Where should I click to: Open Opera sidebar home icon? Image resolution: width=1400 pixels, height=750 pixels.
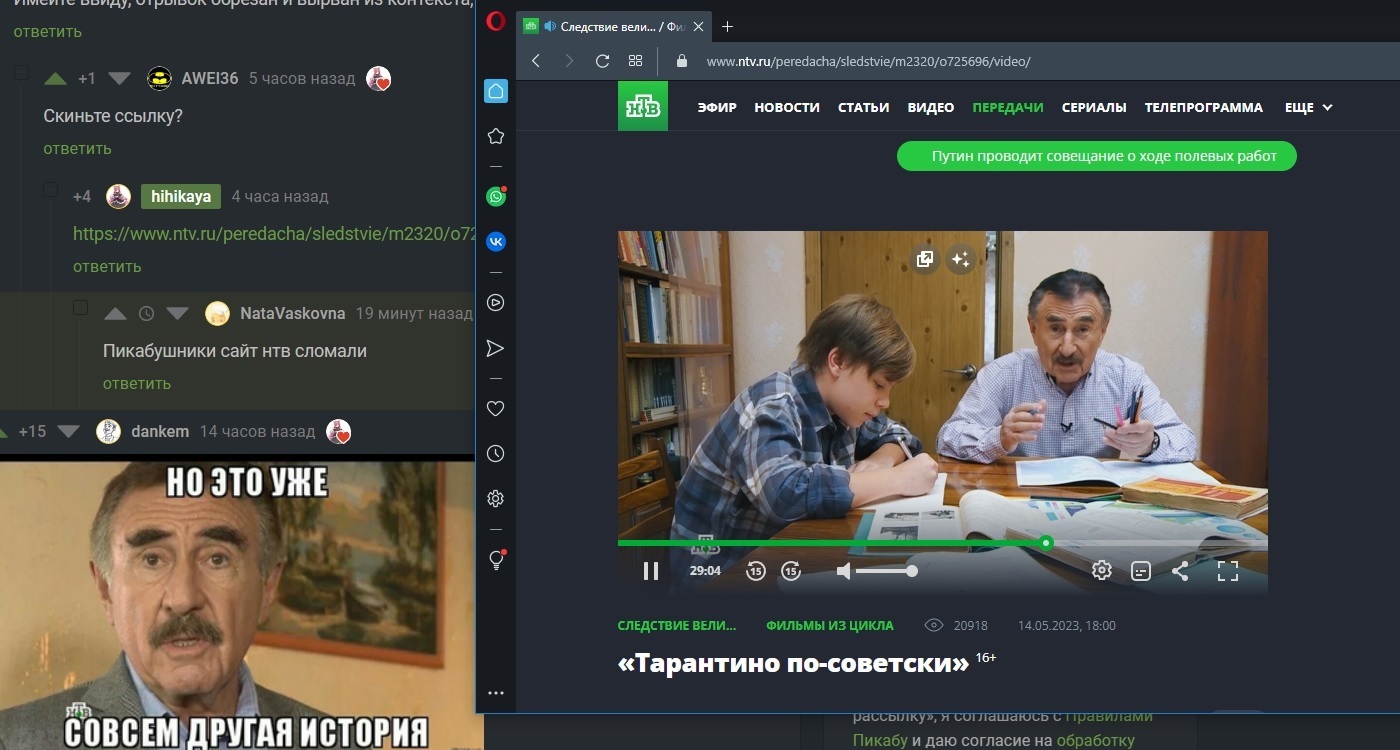pyautogui.click(x=496, y=92)
